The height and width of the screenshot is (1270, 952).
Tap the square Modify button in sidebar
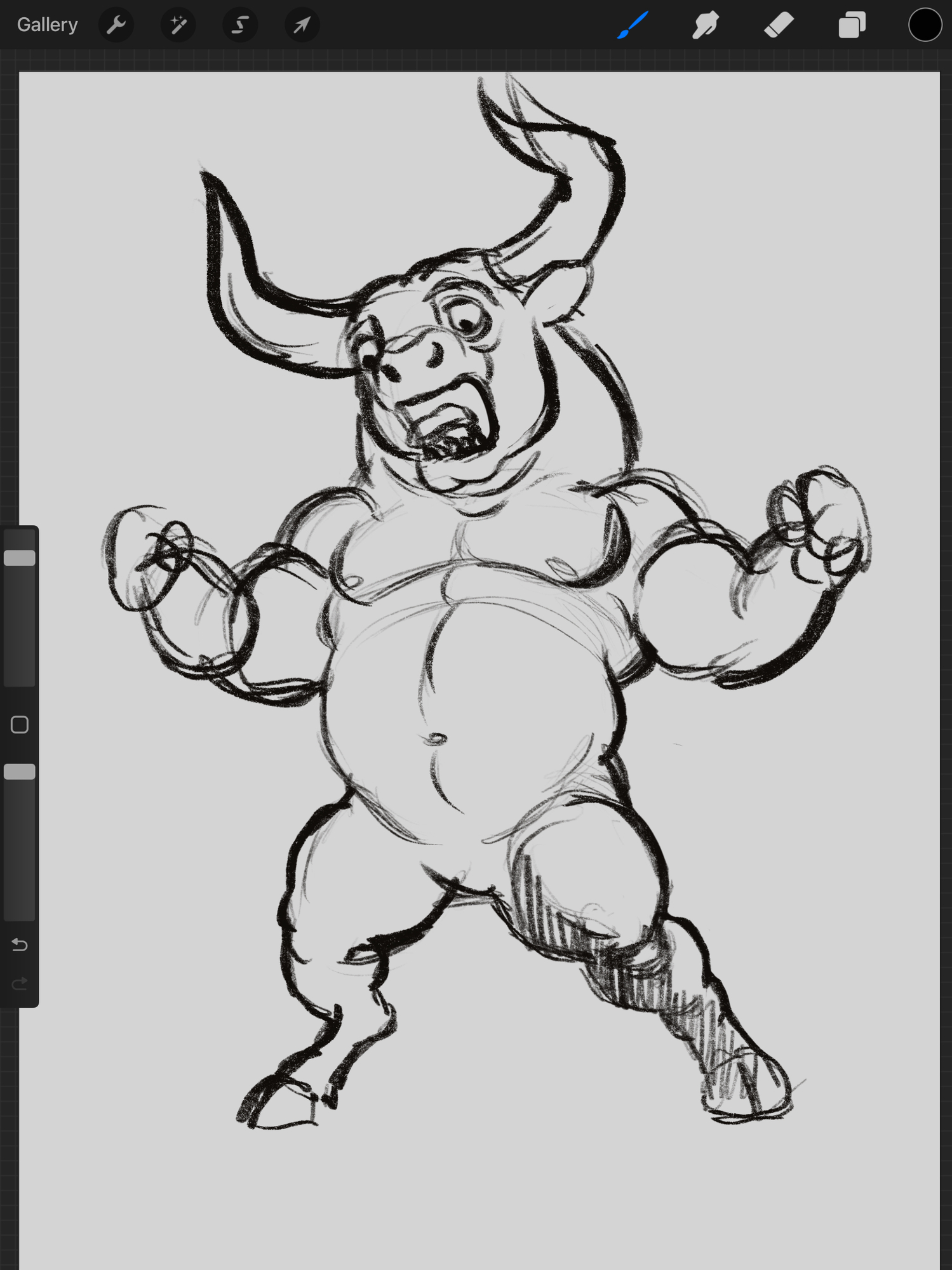20,725
